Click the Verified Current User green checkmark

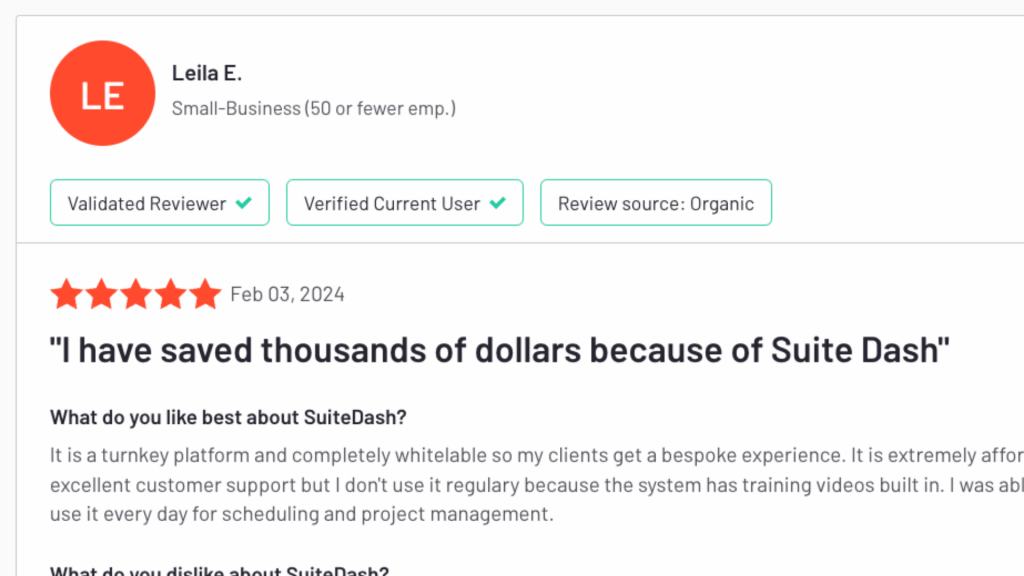point(498,203)
